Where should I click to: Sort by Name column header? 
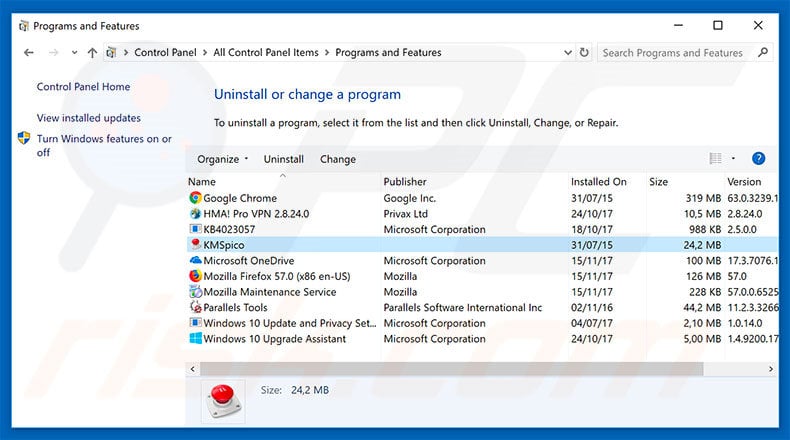[202, 181]
